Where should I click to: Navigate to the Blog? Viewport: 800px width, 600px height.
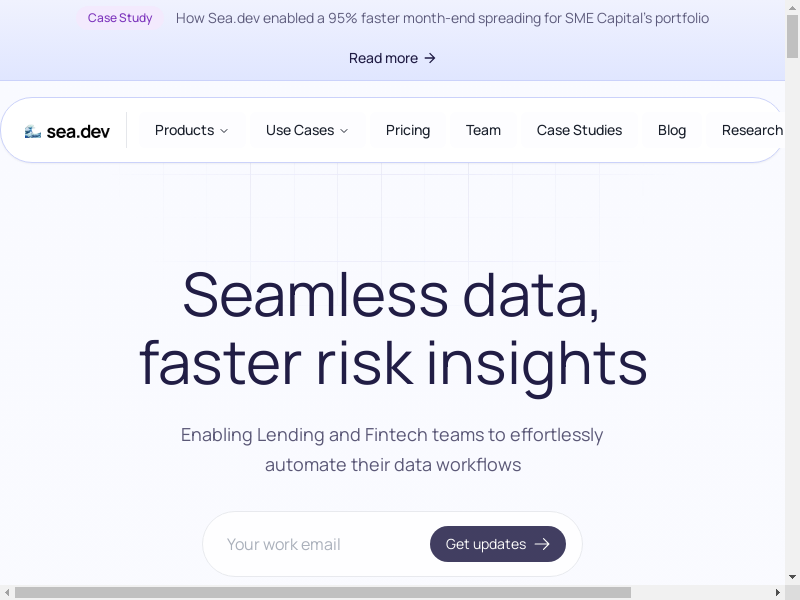[x=672, y=130]
